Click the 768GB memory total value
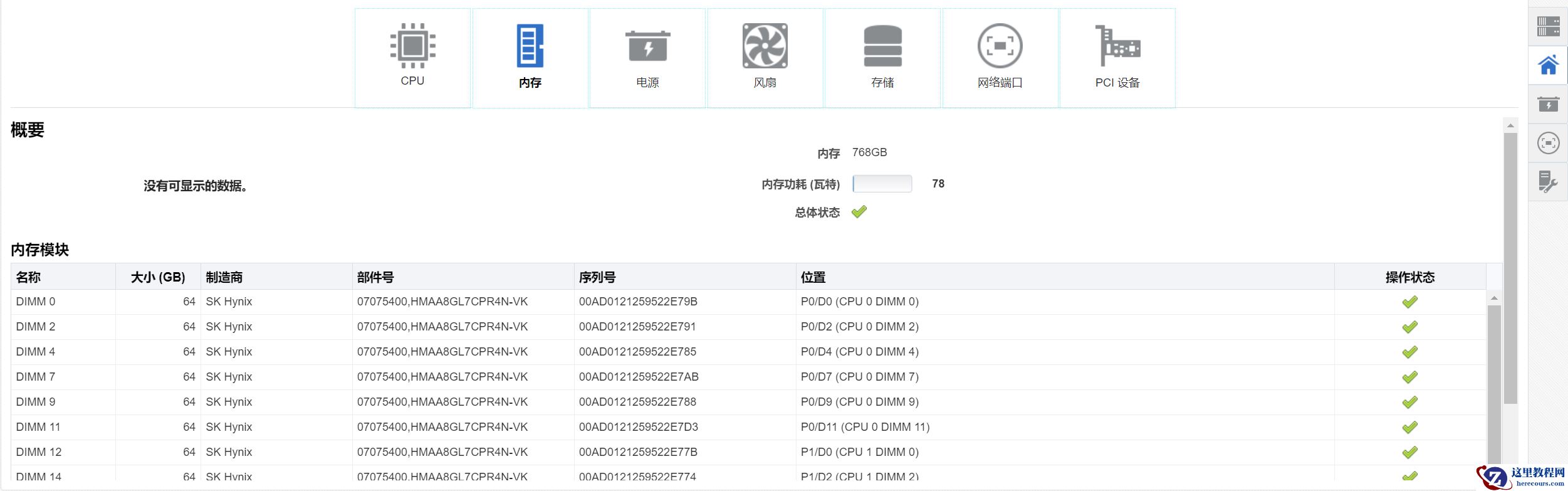The image size is (1568, 491). pos(869,152)
